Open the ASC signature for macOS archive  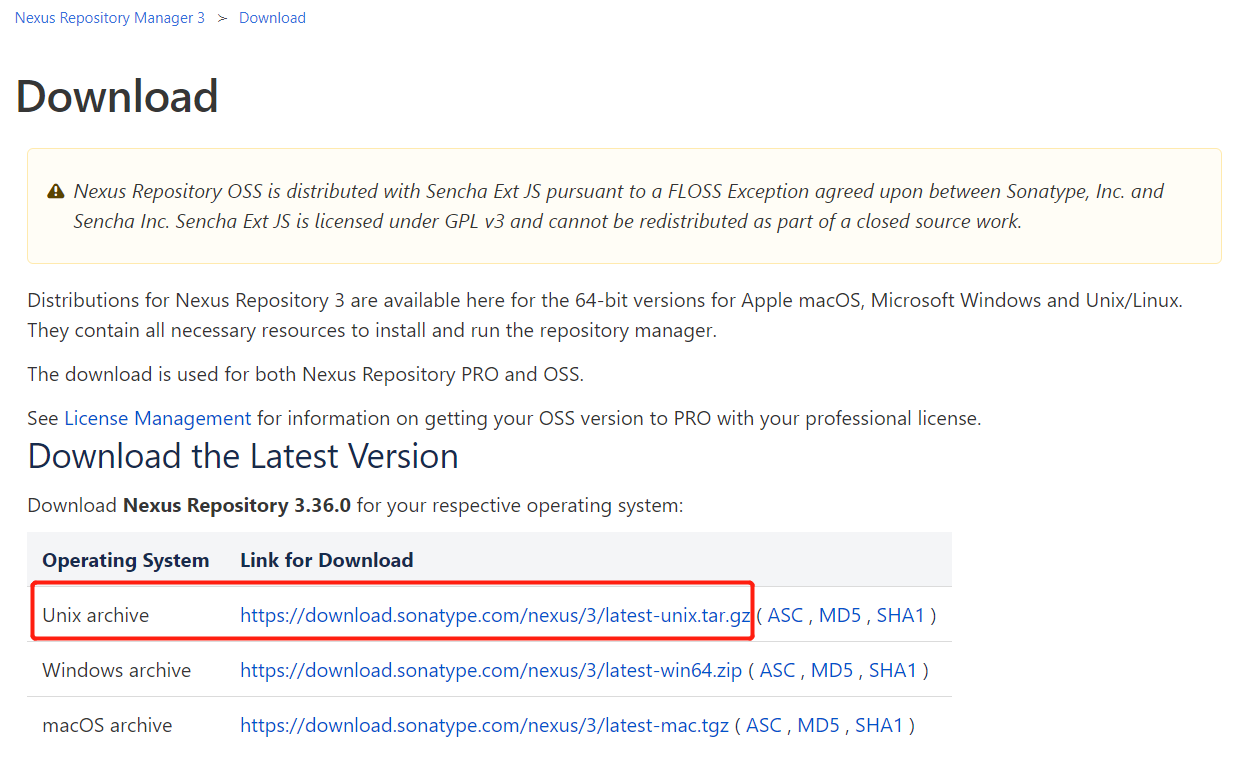point(764,725)
